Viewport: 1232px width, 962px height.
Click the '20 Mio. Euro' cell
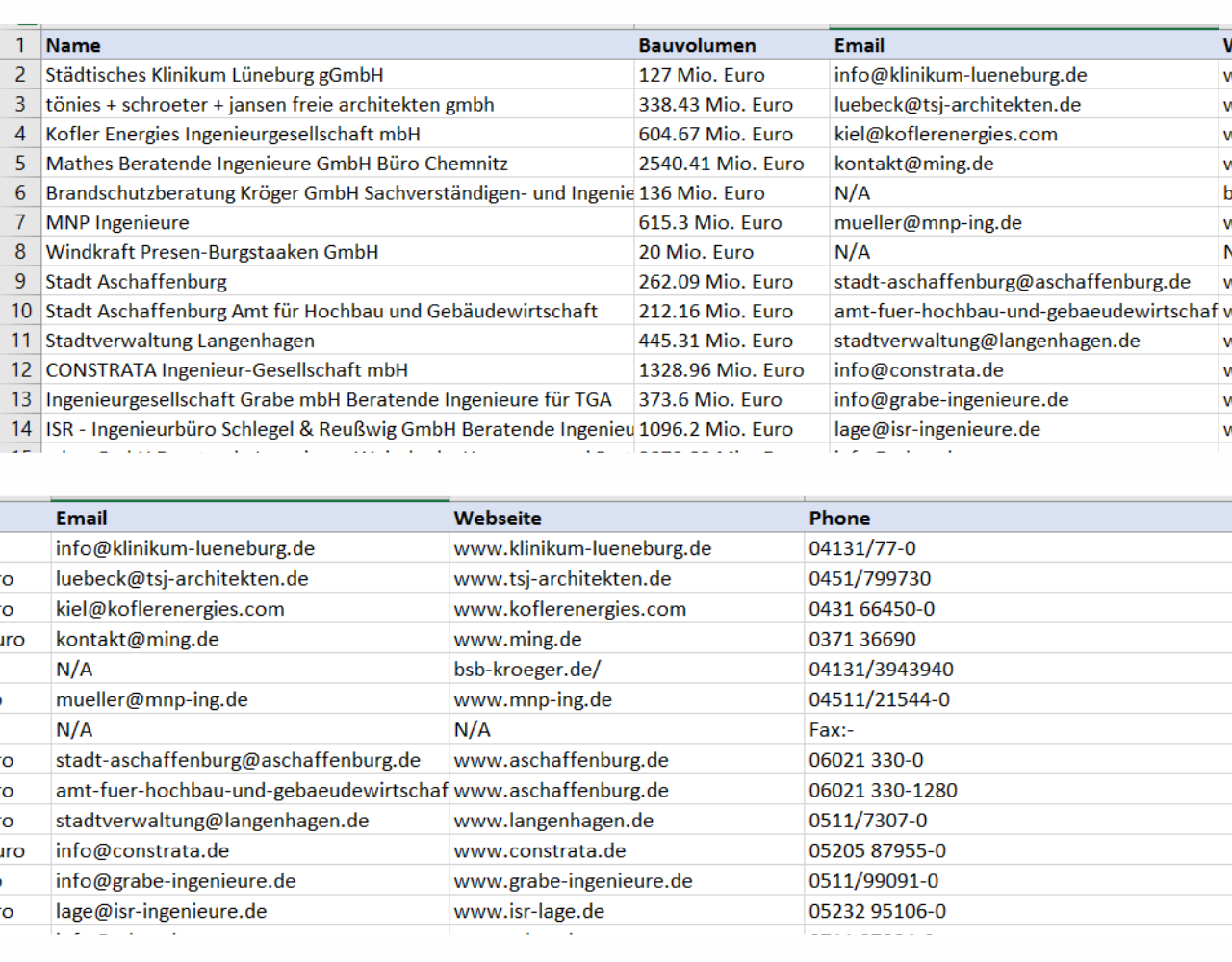(732, 252)
